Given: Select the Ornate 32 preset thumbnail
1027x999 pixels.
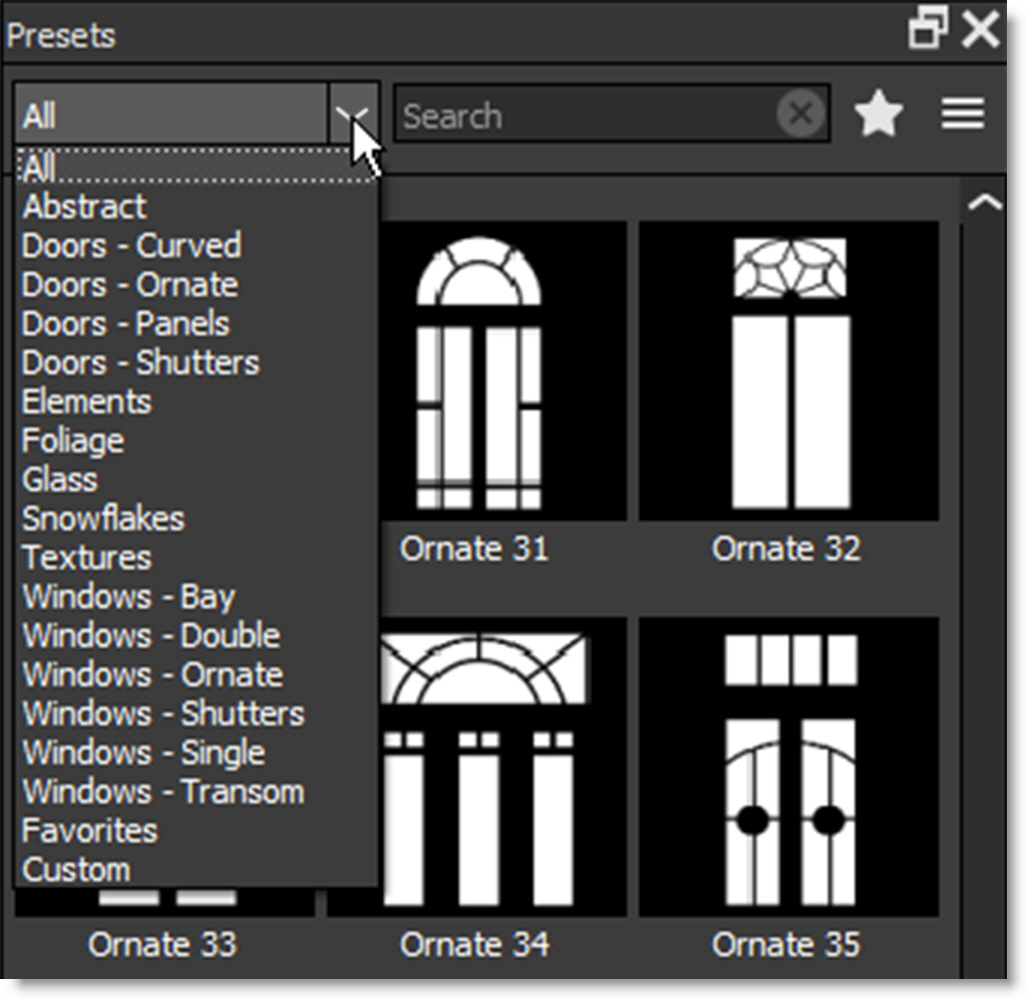Looking at the screenshot, I should [x=789, y=371].
